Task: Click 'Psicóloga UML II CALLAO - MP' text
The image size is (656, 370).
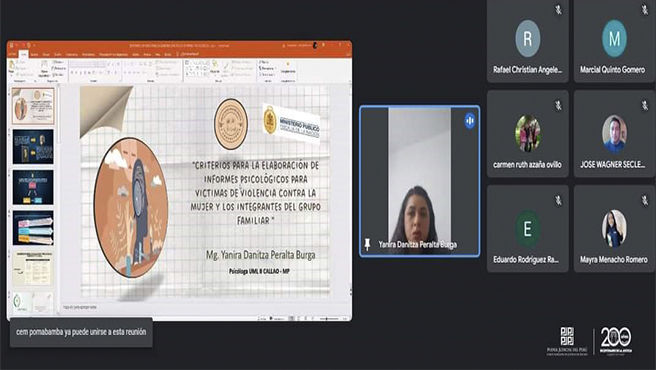Action: pyautogui.click(x=259, y=271)
